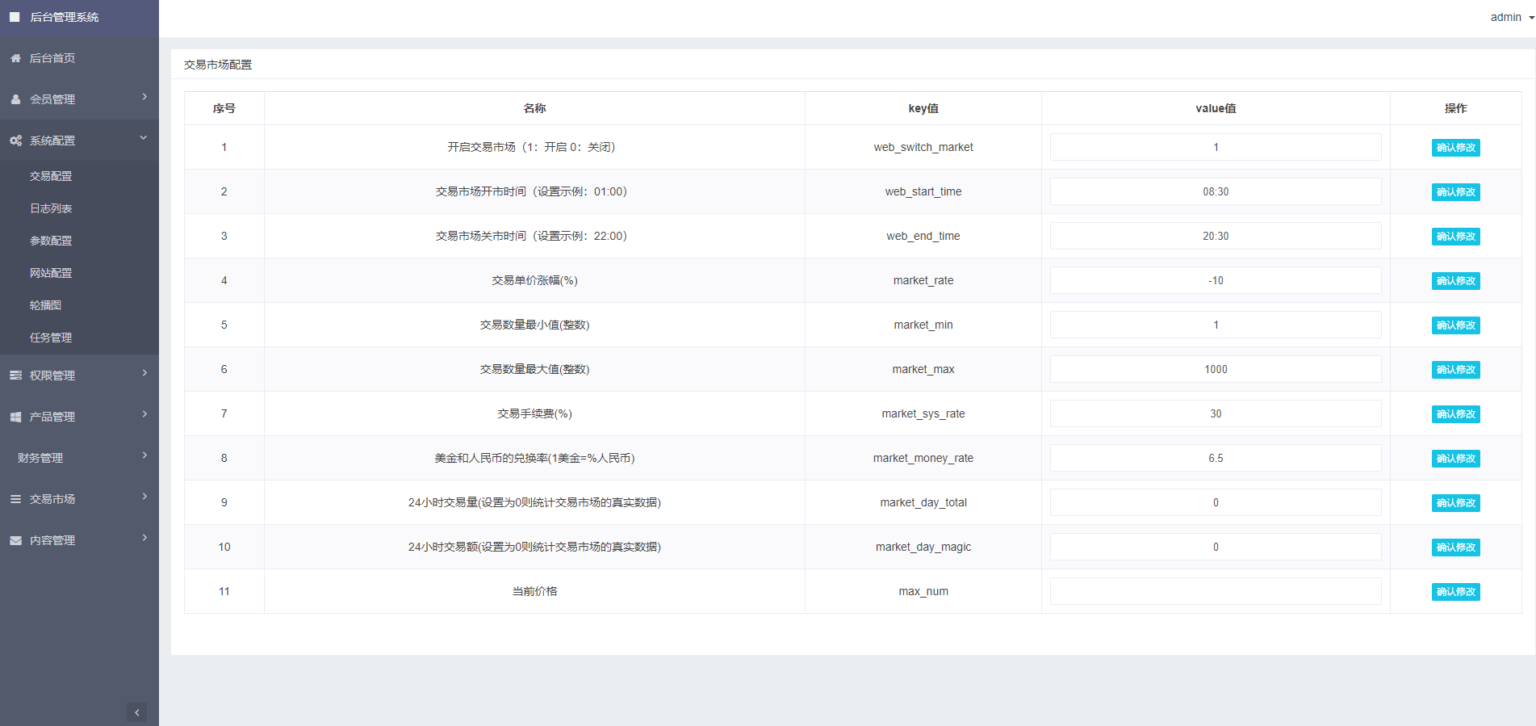Screen dimensions: 1536x726
Task: Collapse the sidebar with the bottom arrow
Action: 138,712
